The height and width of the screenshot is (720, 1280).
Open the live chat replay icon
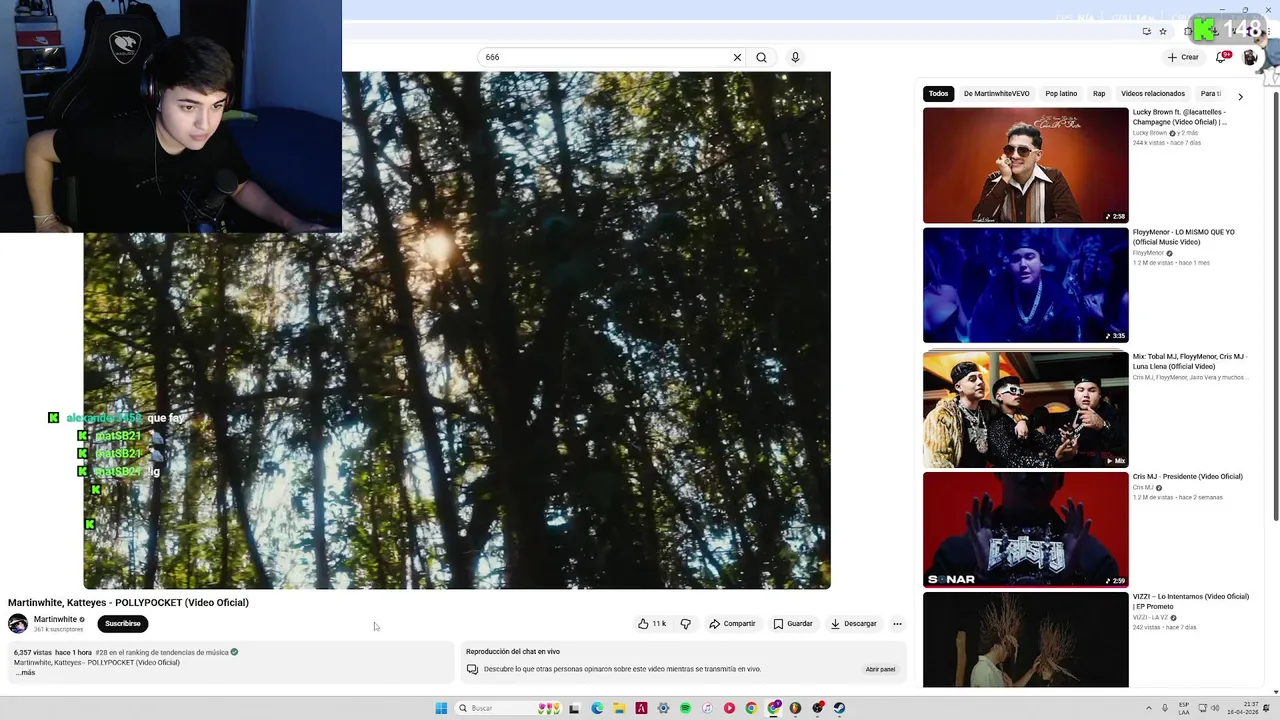click(x=472, y=669)
